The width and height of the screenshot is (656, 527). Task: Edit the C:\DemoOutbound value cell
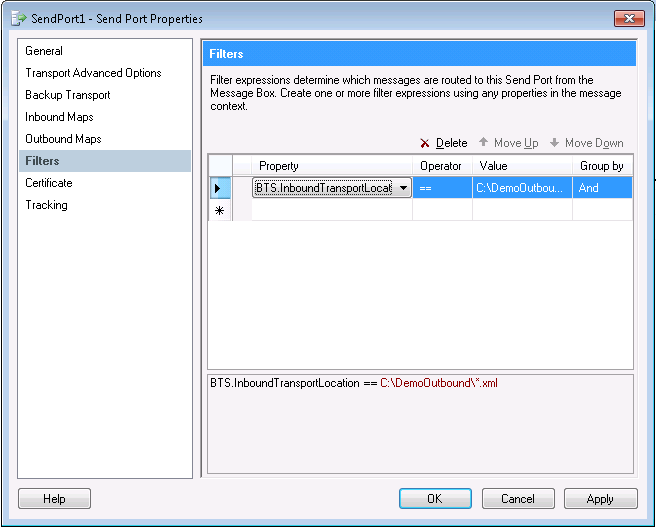[x=521, y=188]
